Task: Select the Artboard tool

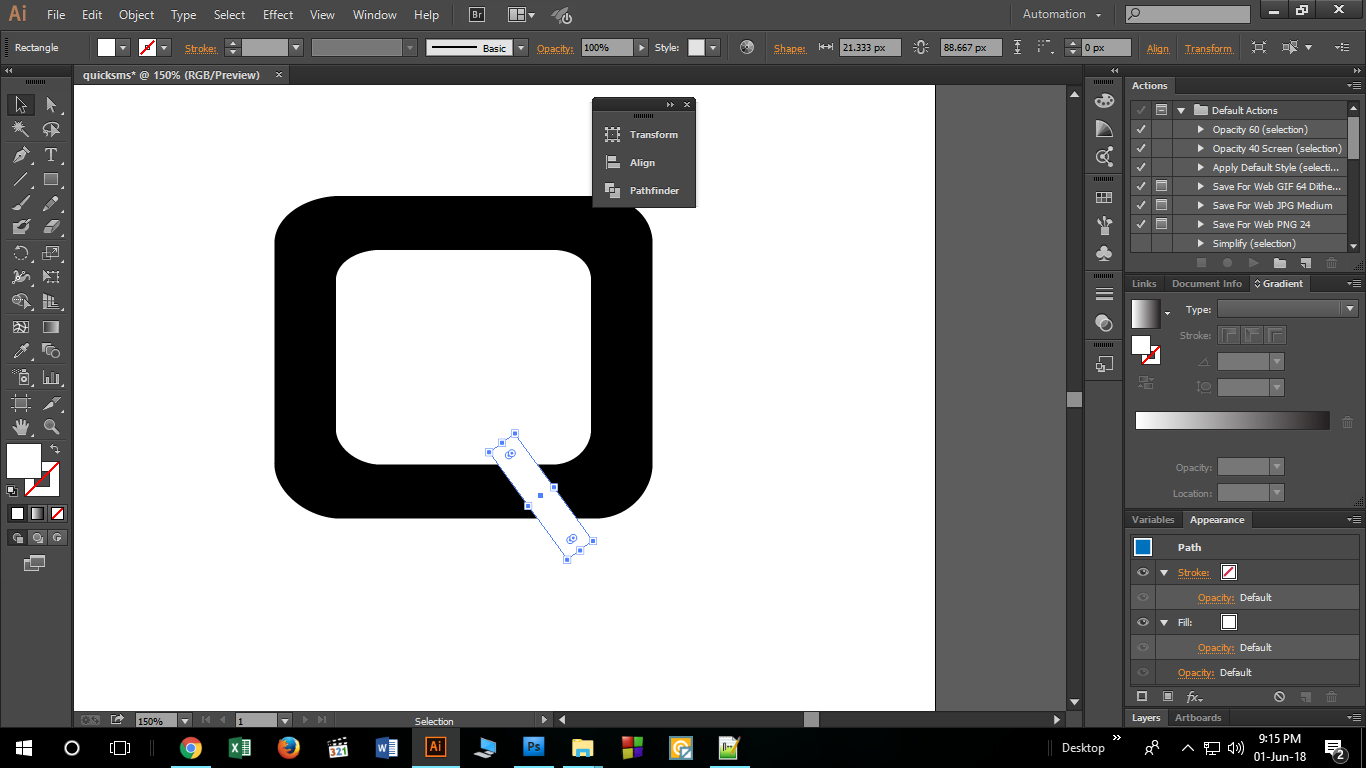Action: coord(20,403)
